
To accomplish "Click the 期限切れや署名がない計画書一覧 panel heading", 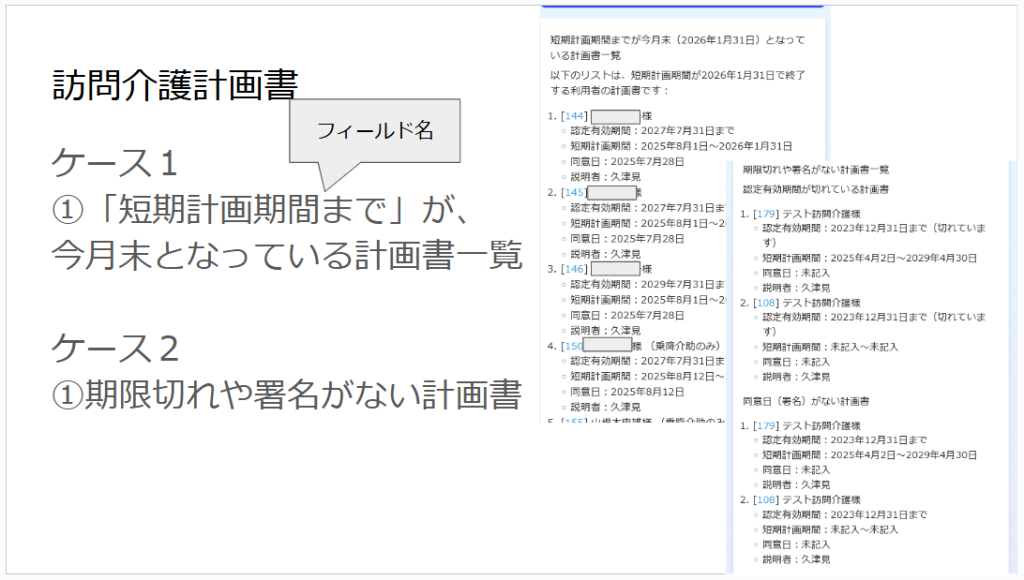I will [x=815, y=170].
